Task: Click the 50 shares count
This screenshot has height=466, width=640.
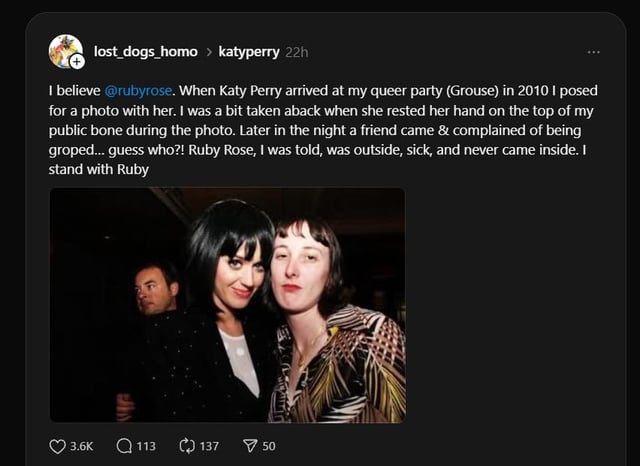Action: (x=269, y=446)
